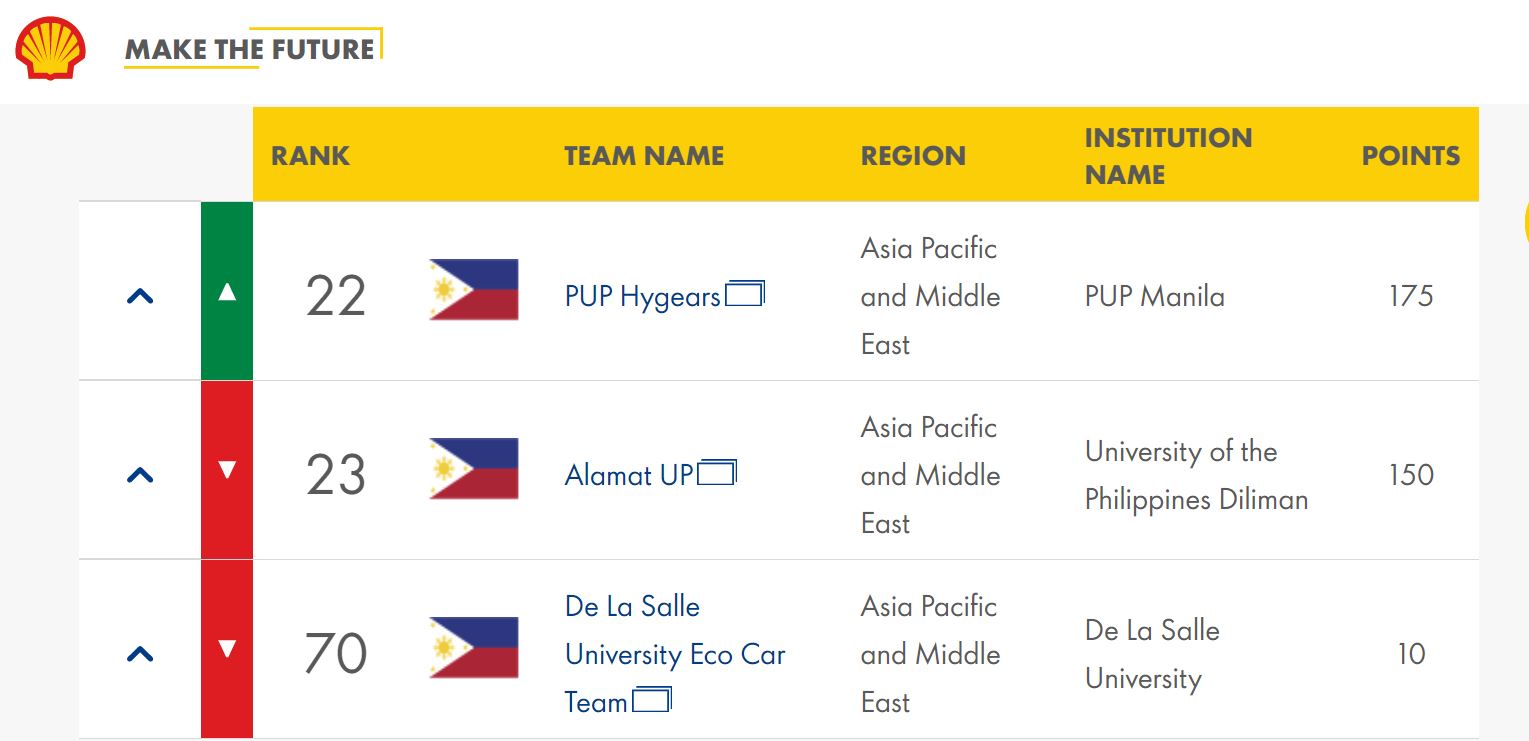1529x741 pixels.
Task: Click the new-window icon beside Alamat UP
Action: (717, 472)
